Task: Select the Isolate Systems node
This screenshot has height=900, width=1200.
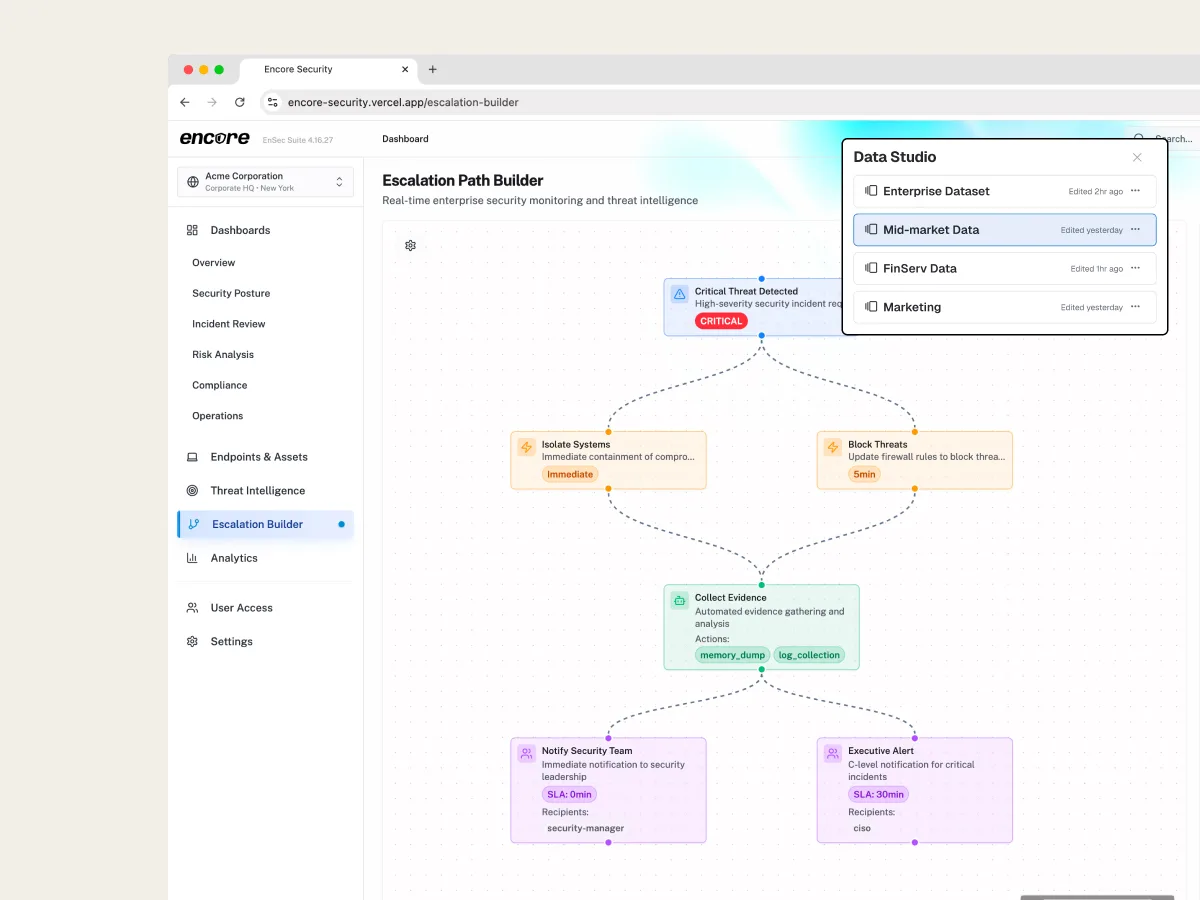Action: click(x=608, y=460)
